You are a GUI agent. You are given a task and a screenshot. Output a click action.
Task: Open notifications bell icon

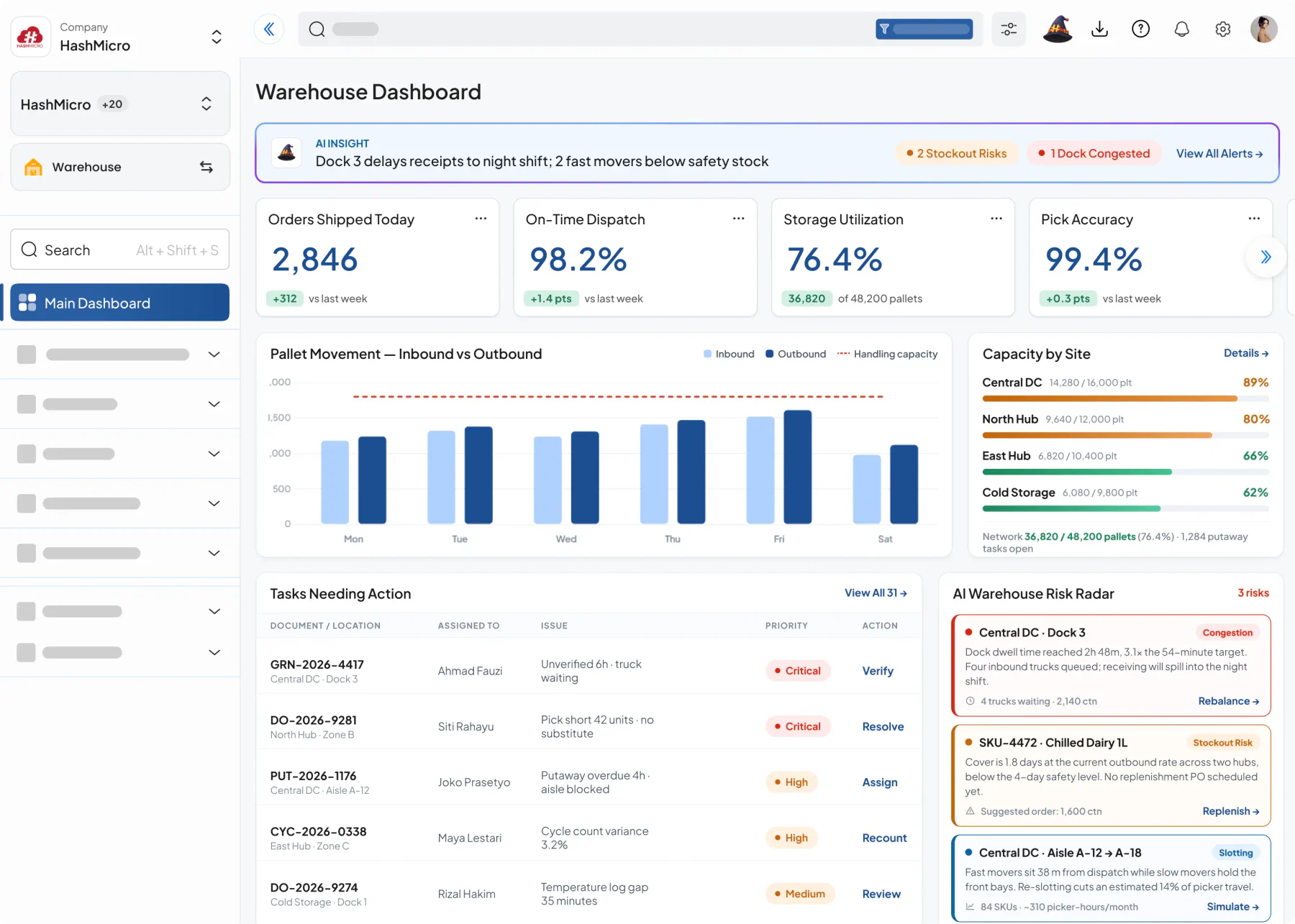click(1181, 29)
